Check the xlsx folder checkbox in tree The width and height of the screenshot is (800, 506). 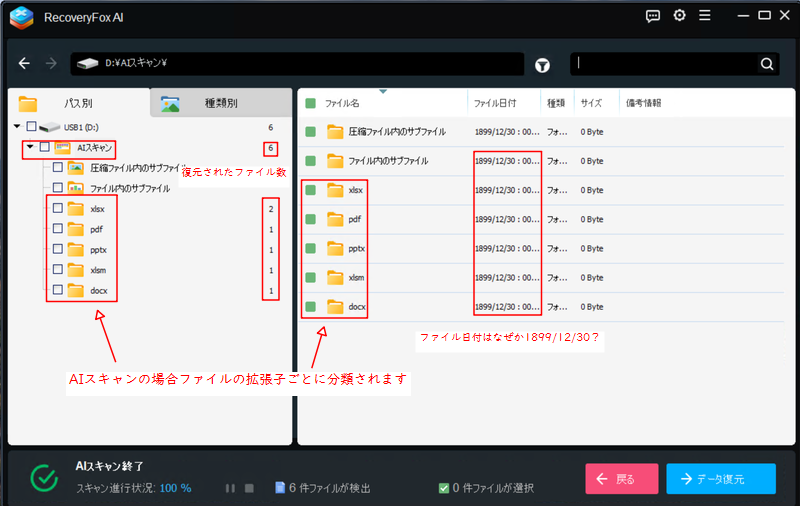(x=57, y=208)
